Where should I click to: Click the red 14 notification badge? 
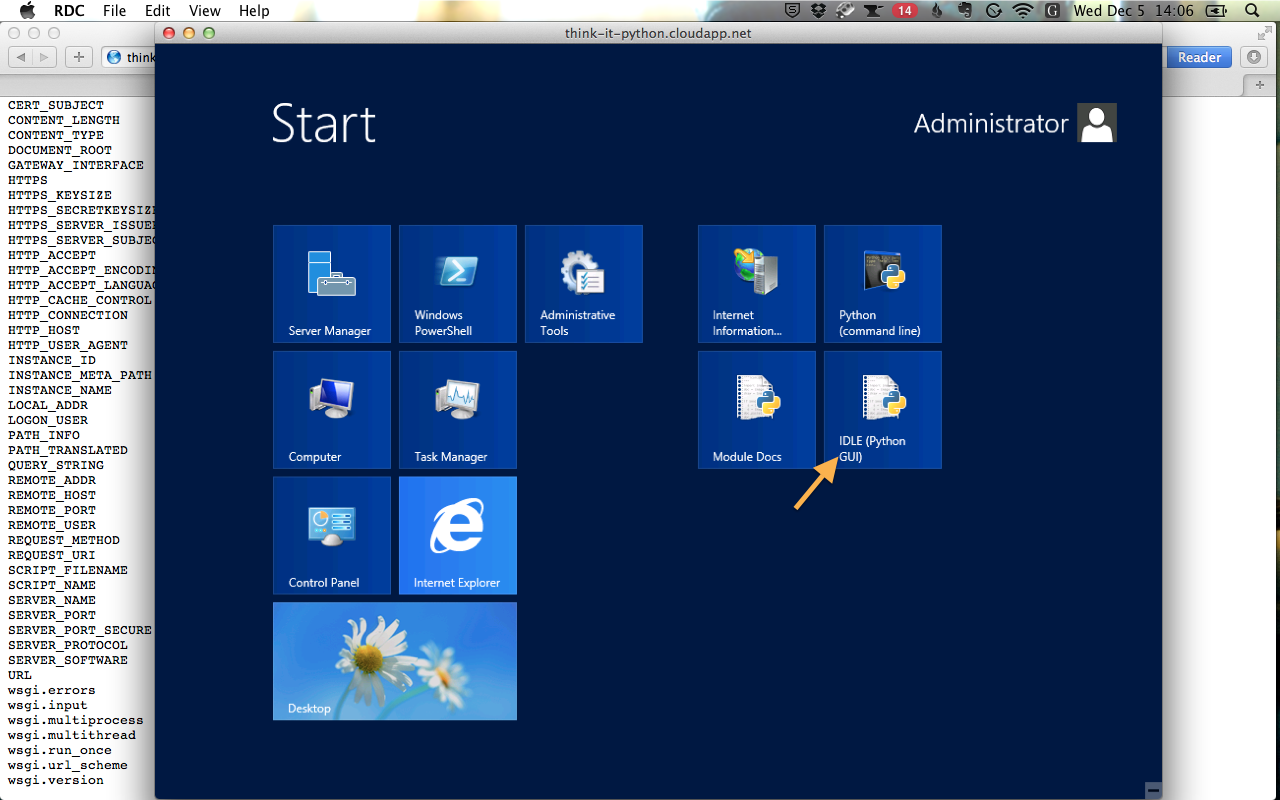(x=904, y=11)
